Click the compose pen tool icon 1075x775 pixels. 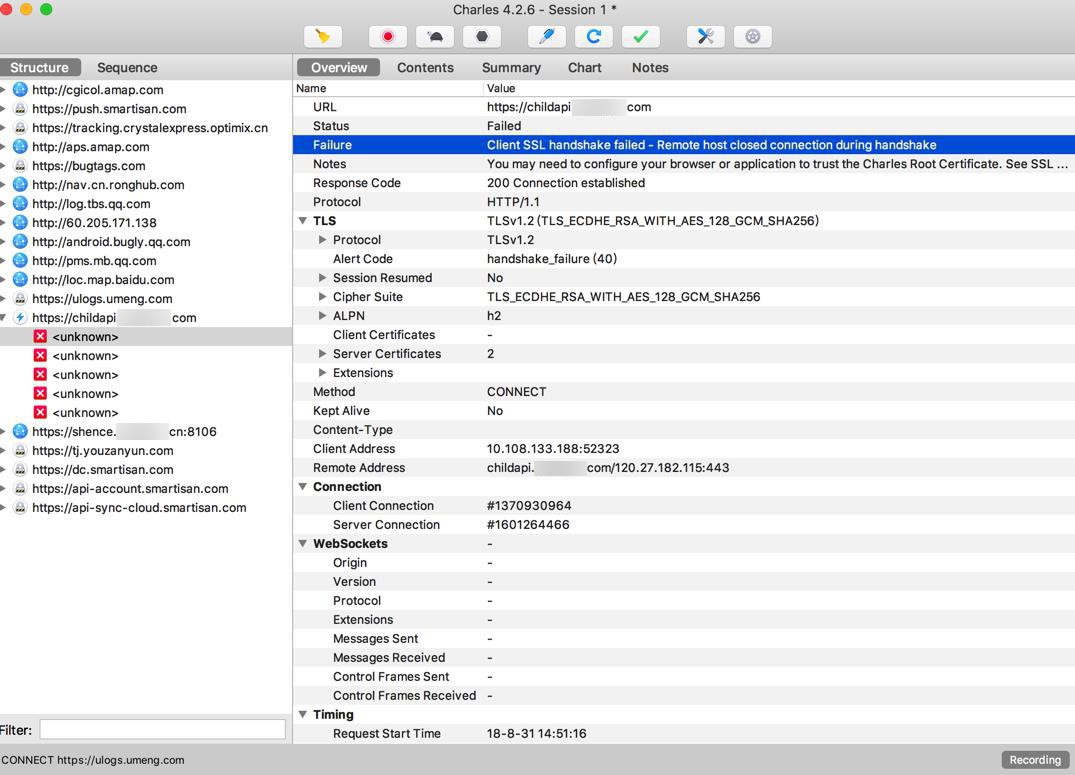546,36
